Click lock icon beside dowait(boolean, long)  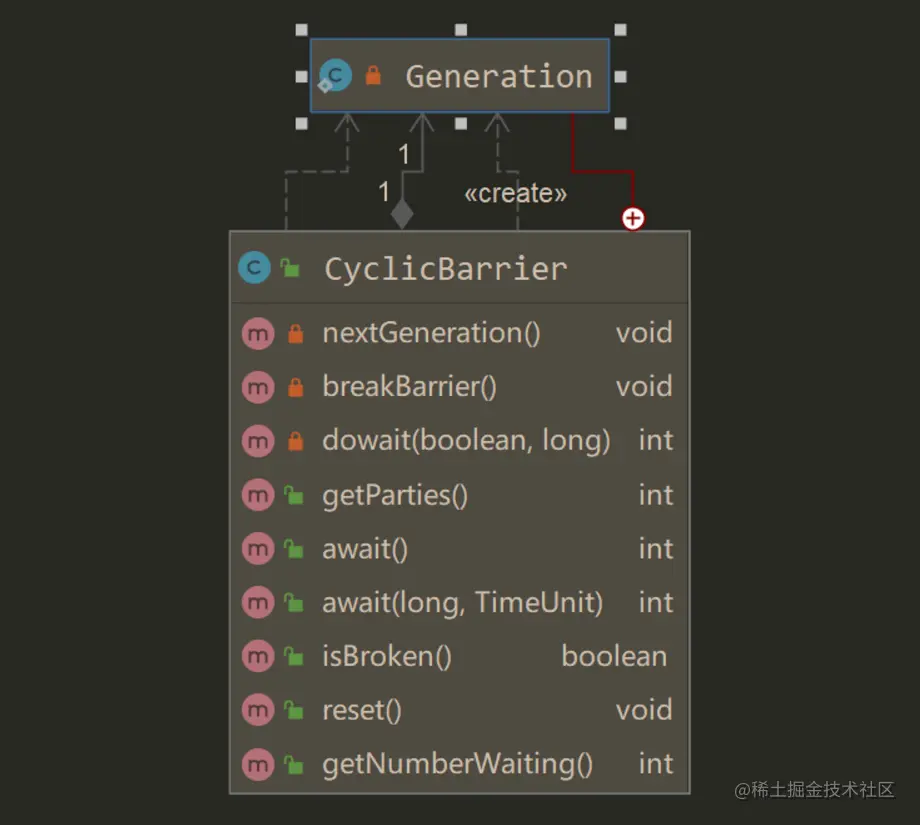(296, 441)
